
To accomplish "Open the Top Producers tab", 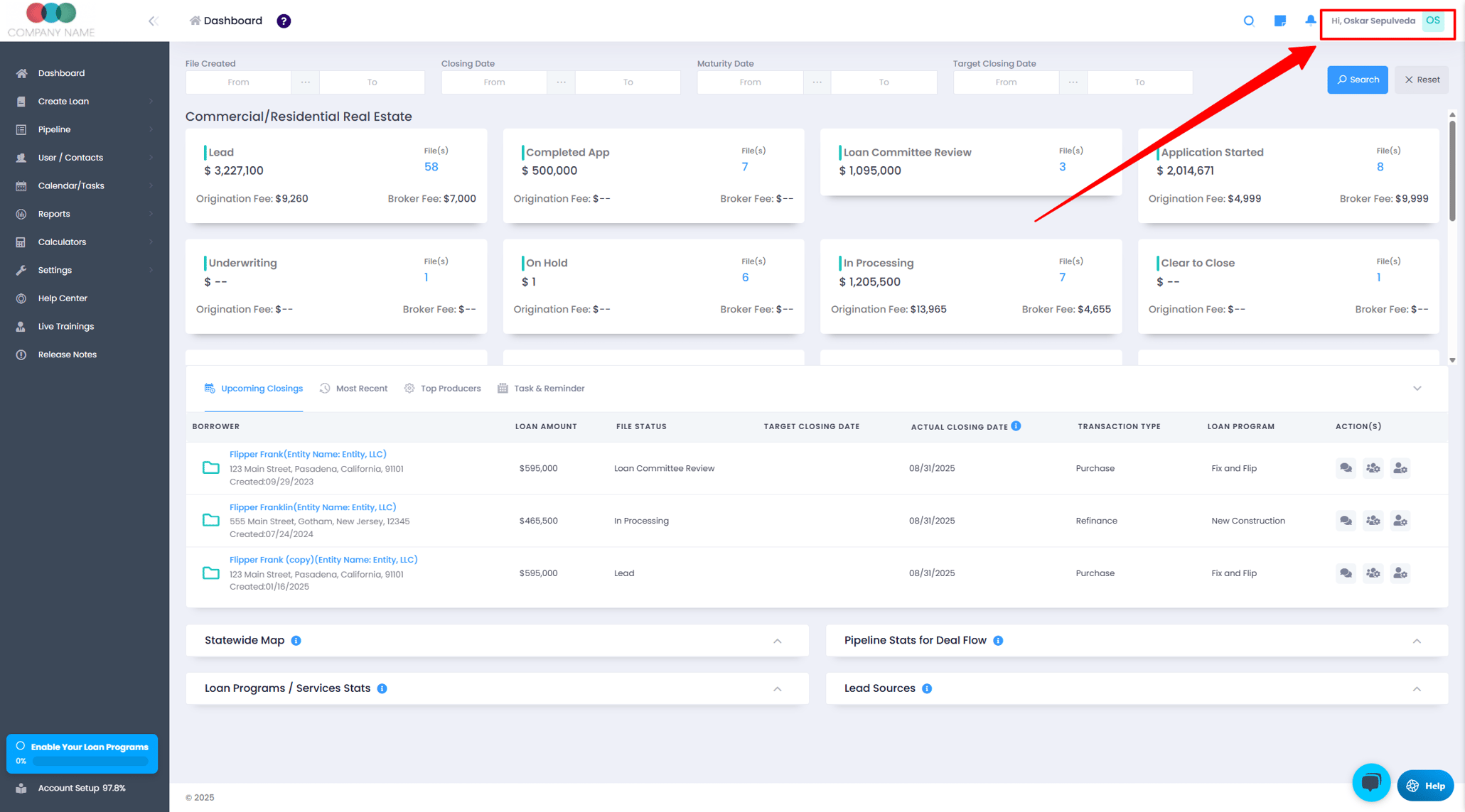I will click(x=451, y=388).
